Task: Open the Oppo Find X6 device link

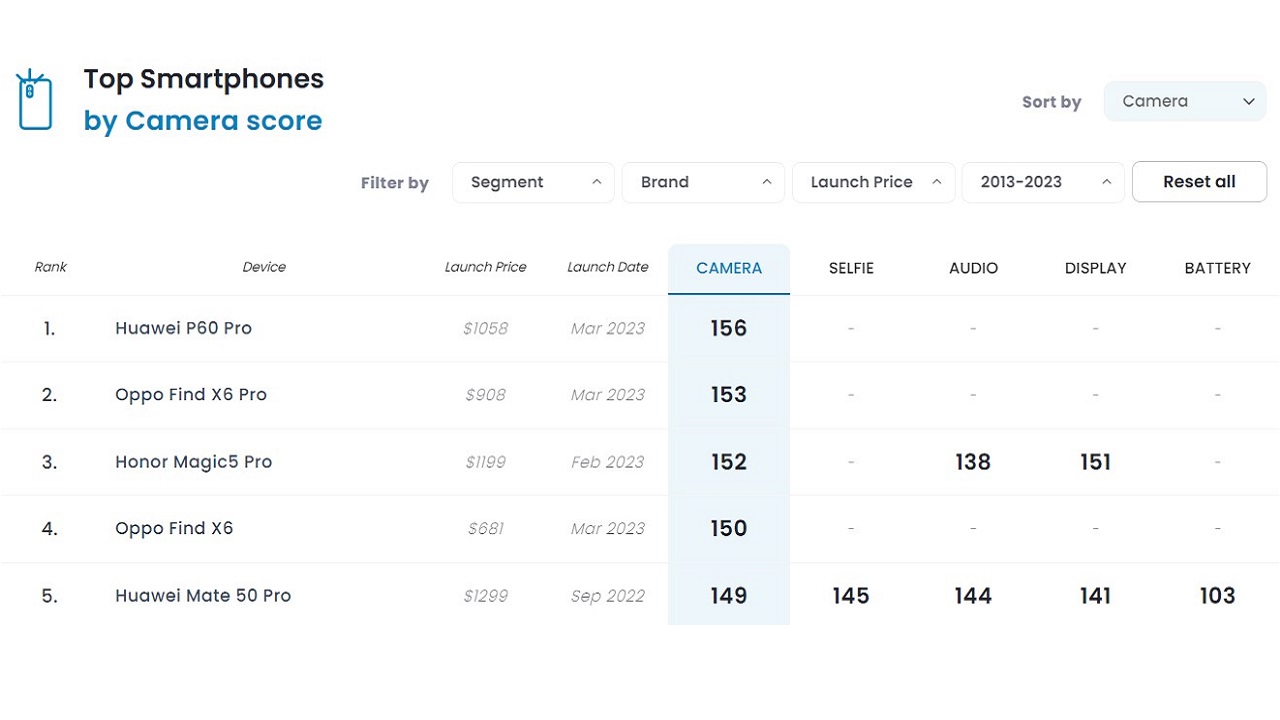Action: pos(174,528)
